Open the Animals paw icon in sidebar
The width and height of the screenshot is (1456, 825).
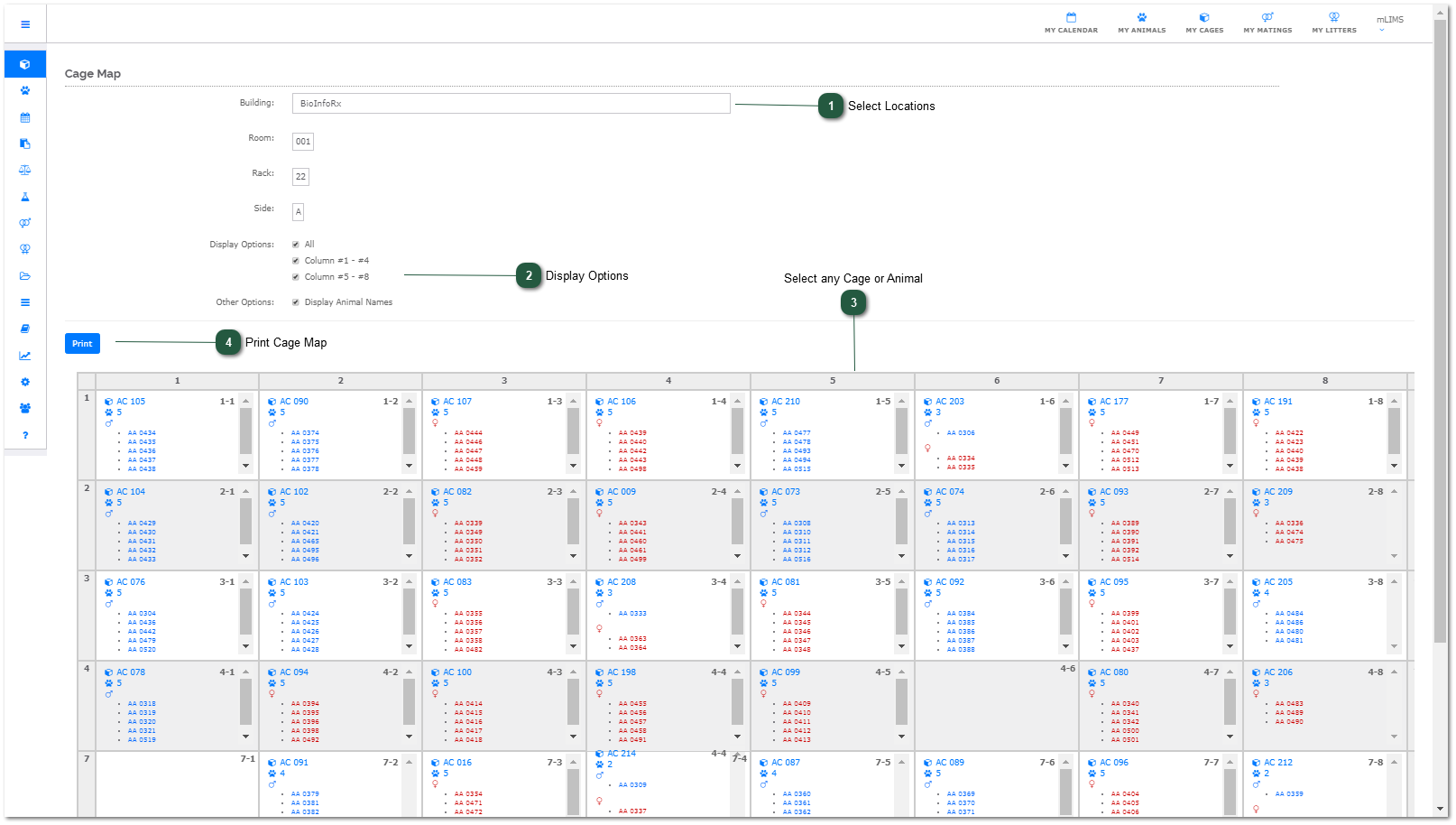(x=25, y=90)
